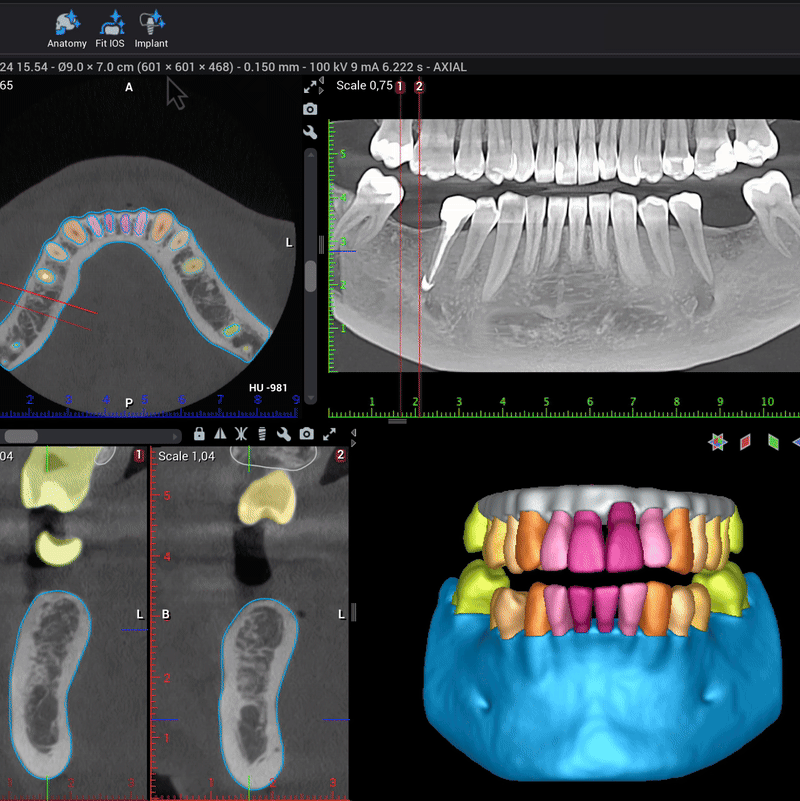Select cross-section marker 2 on panoramic
This screenshot has width=800, height=801.
[x=419, y=87]
